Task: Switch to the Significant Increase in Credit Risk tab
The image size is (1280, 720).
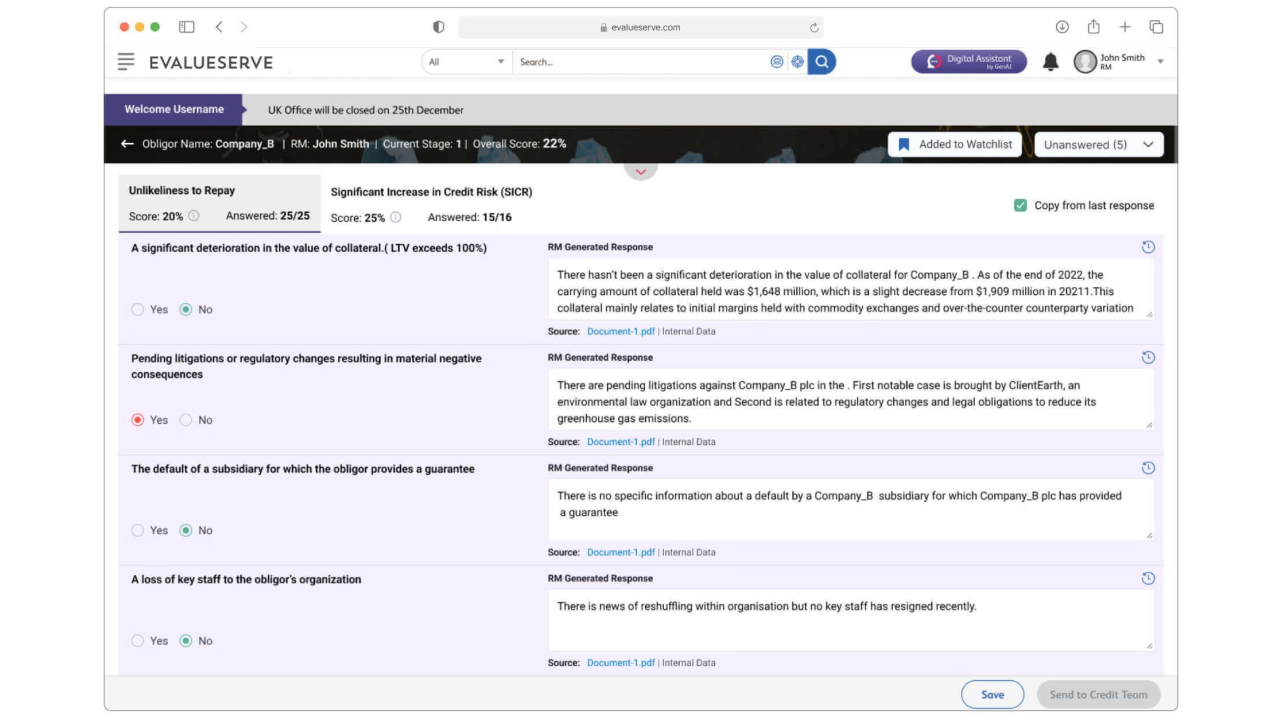Action: [x=431, y=203]
